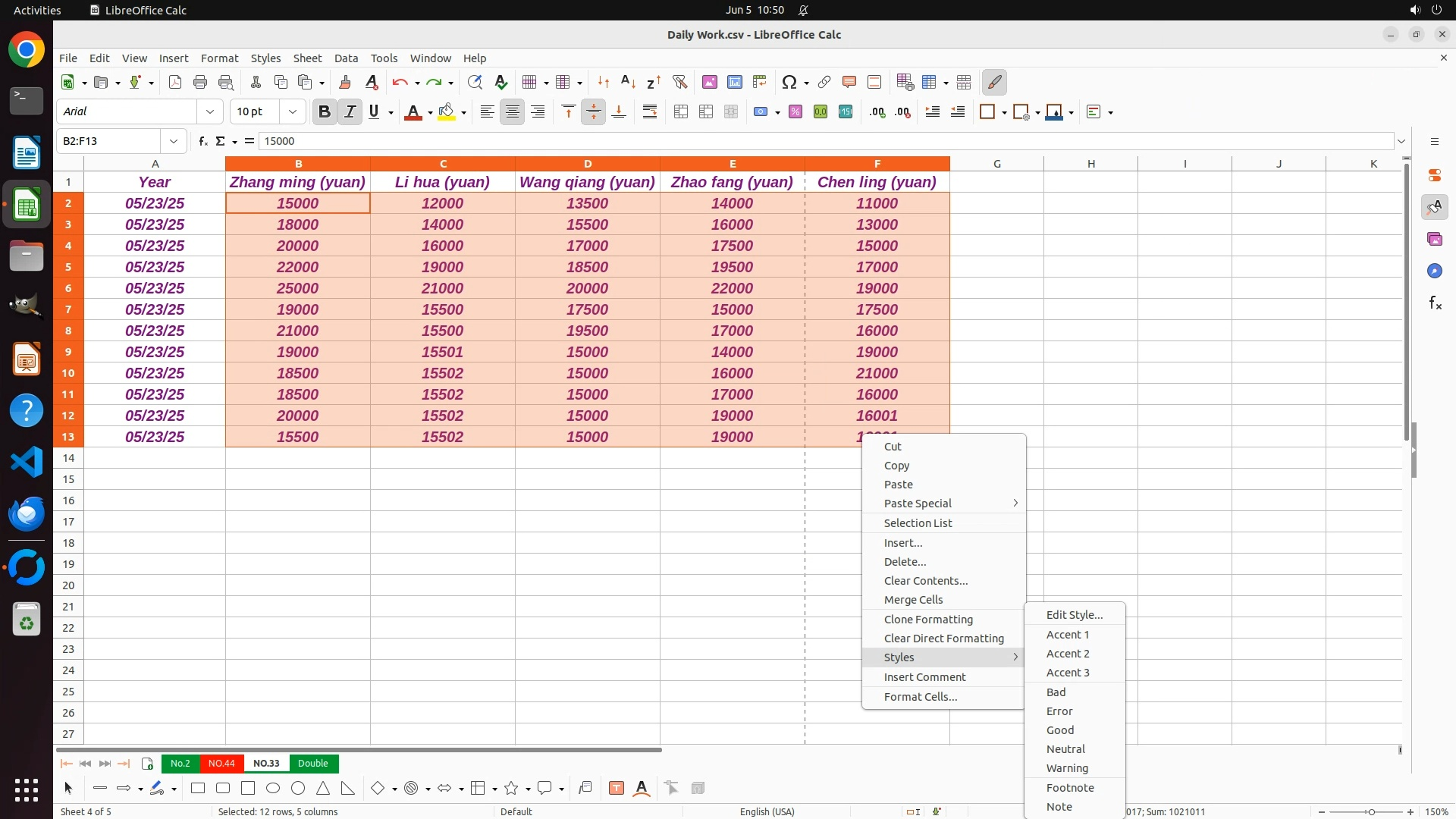
Task: Click the Format as Percent icon
Action: point(795,112)
